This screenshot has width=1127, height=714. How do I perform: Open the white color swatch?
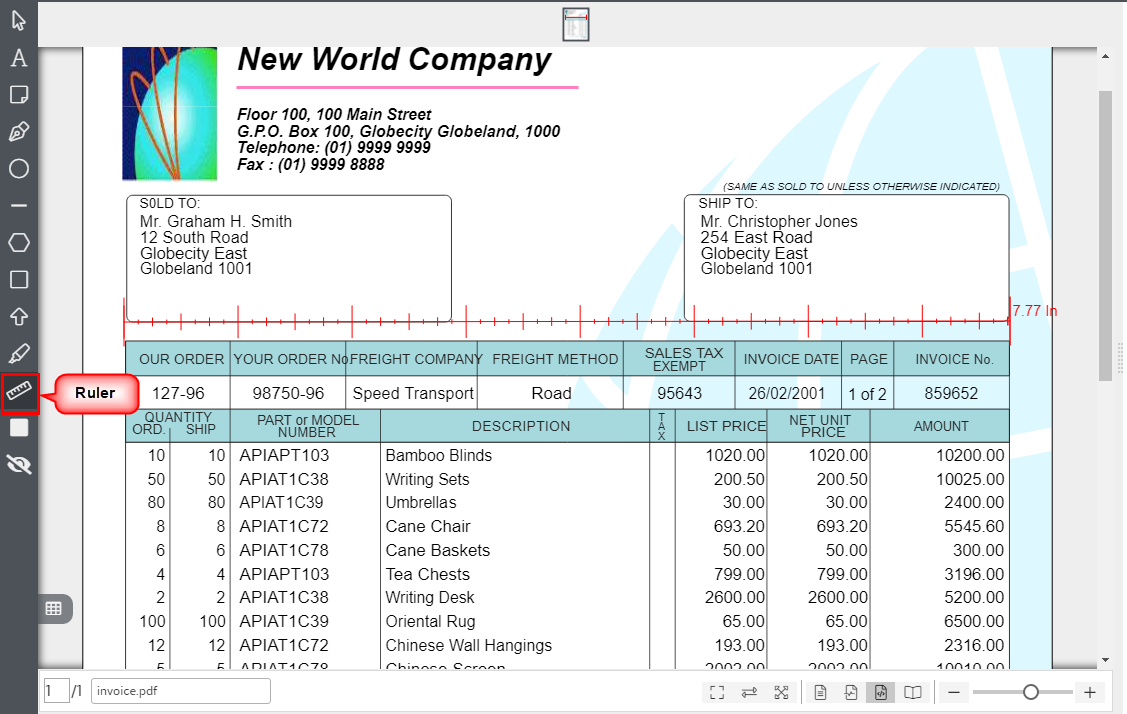[x=19, y=428]
